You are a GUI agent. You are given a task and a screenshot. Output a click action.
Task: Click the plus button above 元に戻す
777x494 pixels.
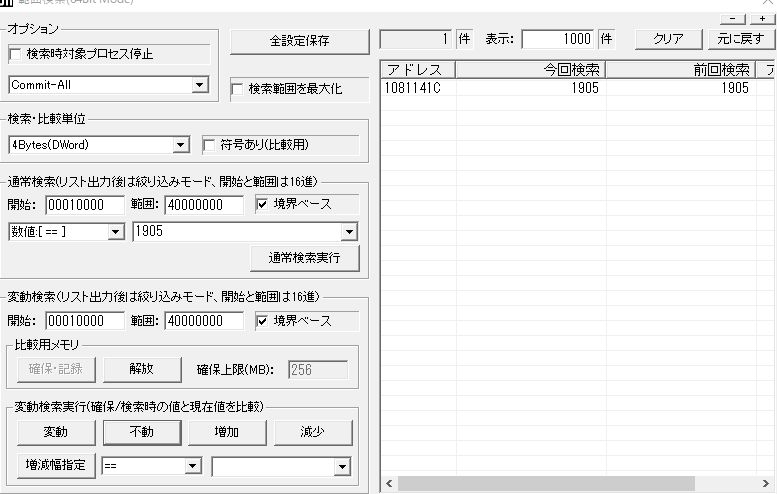coord(762,19)
